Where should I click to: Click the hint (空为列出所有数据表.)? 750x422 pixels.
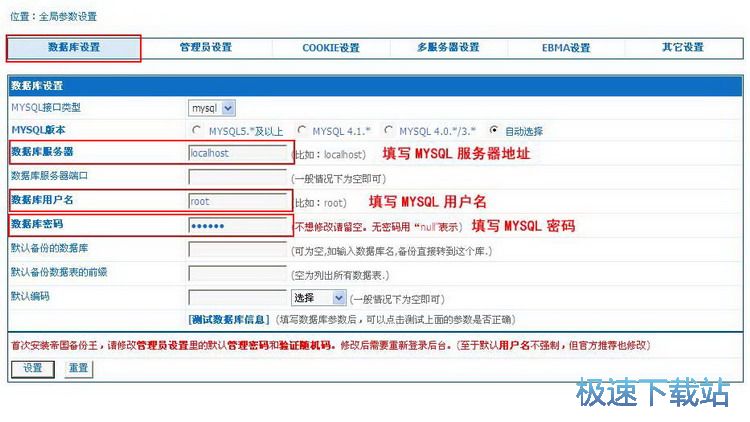(340, 275)
